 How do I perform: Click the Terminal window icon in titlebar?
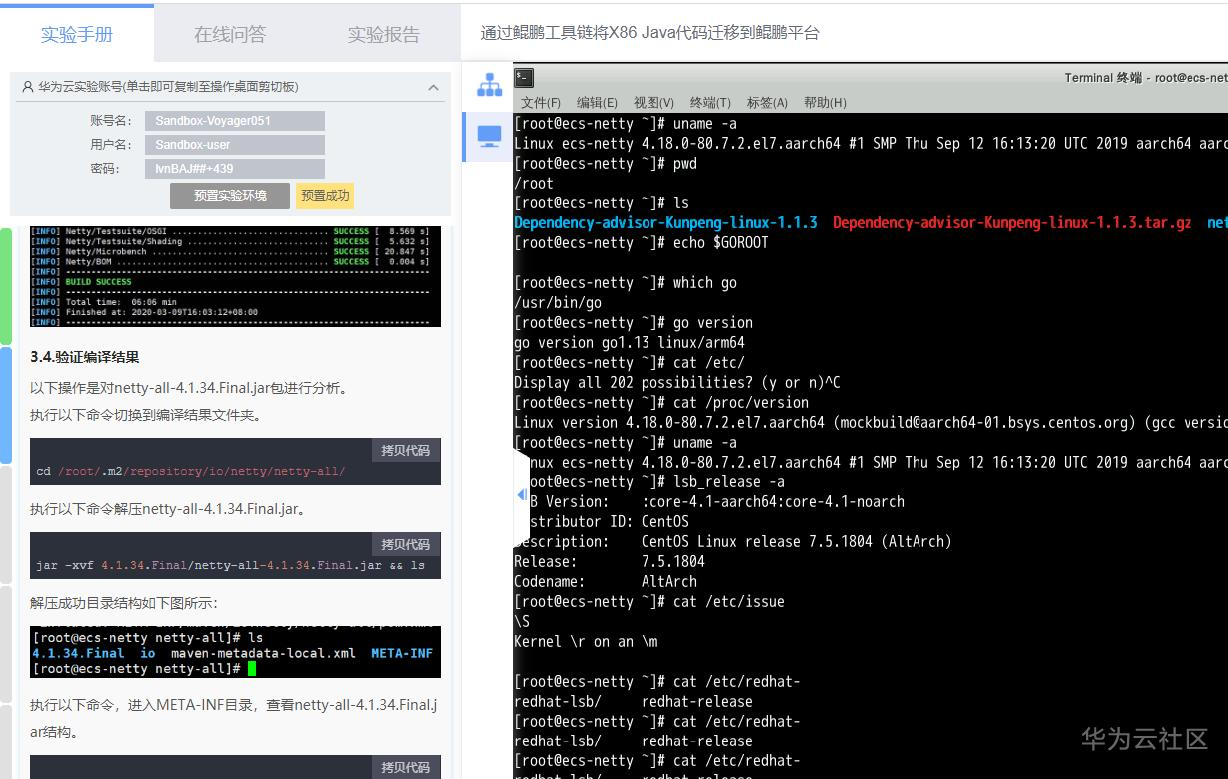[x=525, y=77]
